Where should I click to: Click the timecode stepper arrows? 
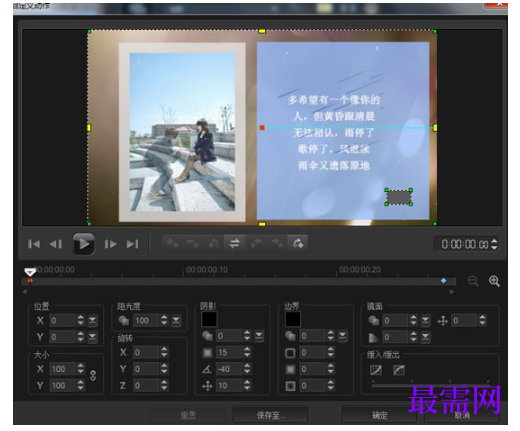494,244
